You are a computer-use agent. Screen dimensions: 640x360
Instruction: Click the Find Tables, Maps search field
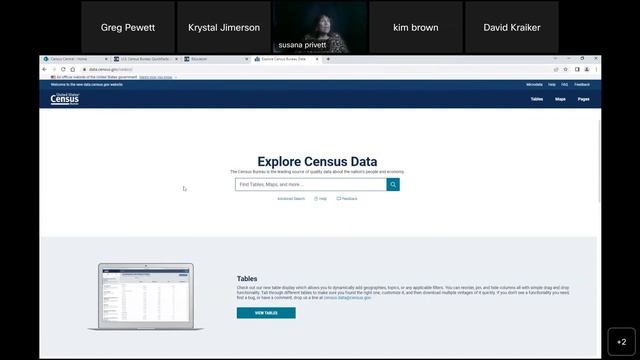(x=311, y=184)
